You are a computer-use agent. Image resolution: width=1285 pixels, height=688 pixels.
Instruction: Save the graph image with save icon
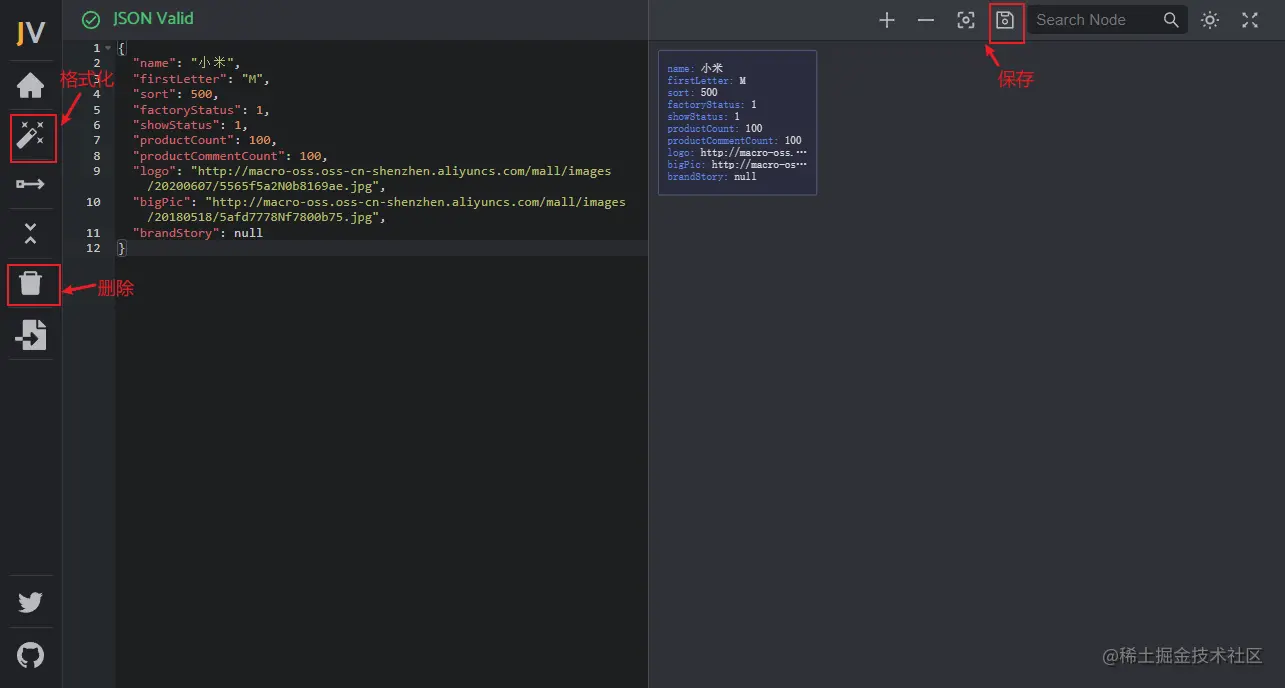coord(1005,20)
